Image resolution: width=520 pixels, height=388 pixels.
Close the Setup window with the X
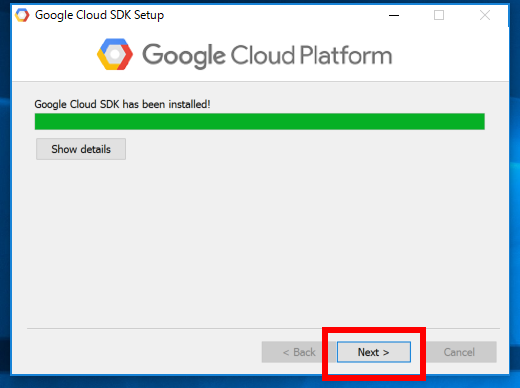485,15
